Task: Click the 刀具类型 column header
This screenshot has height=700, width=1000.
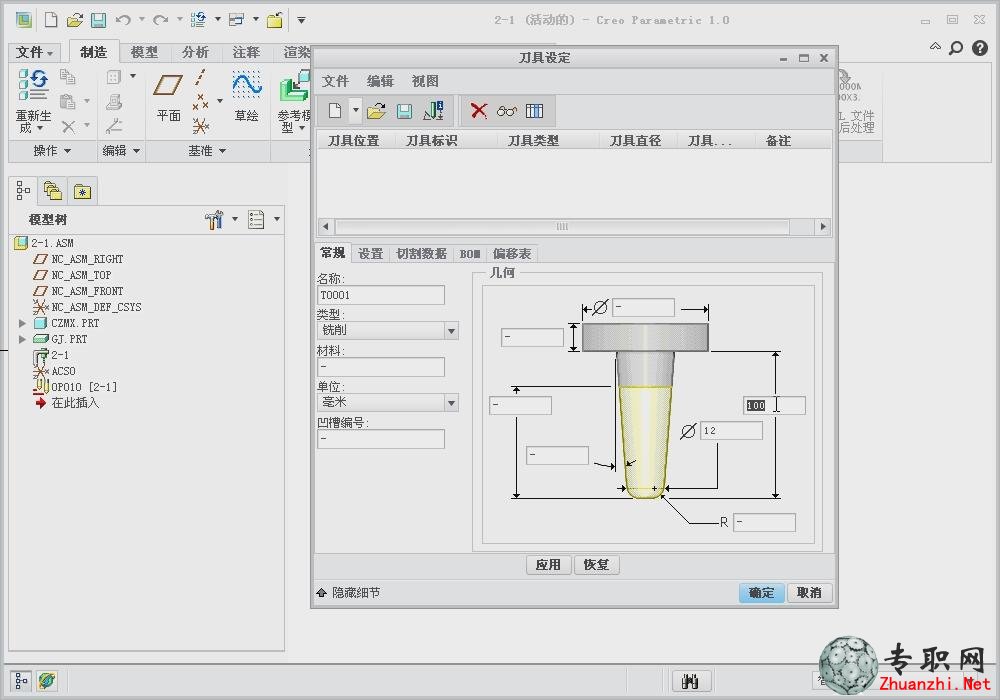Action: tap(533, 141)
